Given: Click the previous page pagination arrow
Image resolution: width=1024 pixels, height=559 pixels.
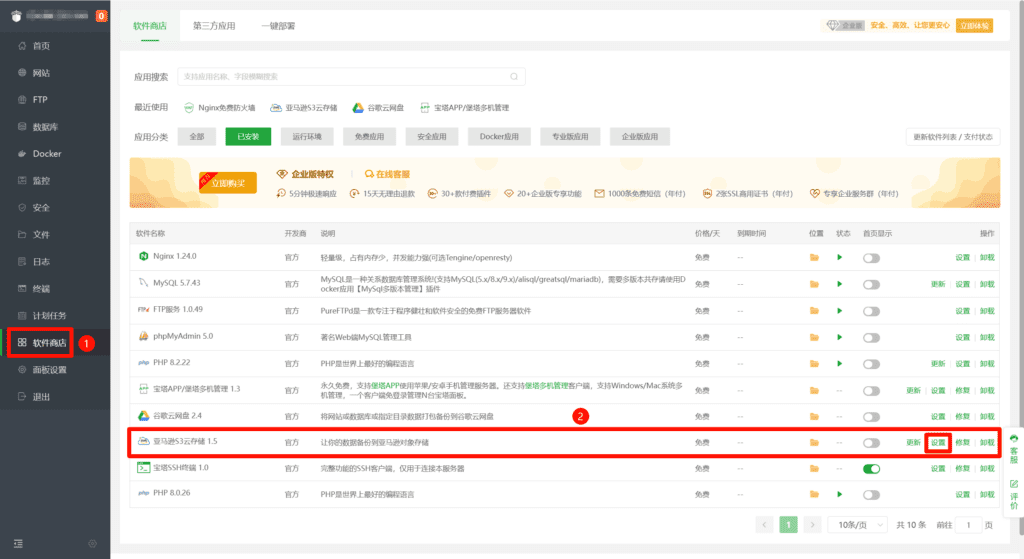Looking at the screenshot, I should click(765, 524).
